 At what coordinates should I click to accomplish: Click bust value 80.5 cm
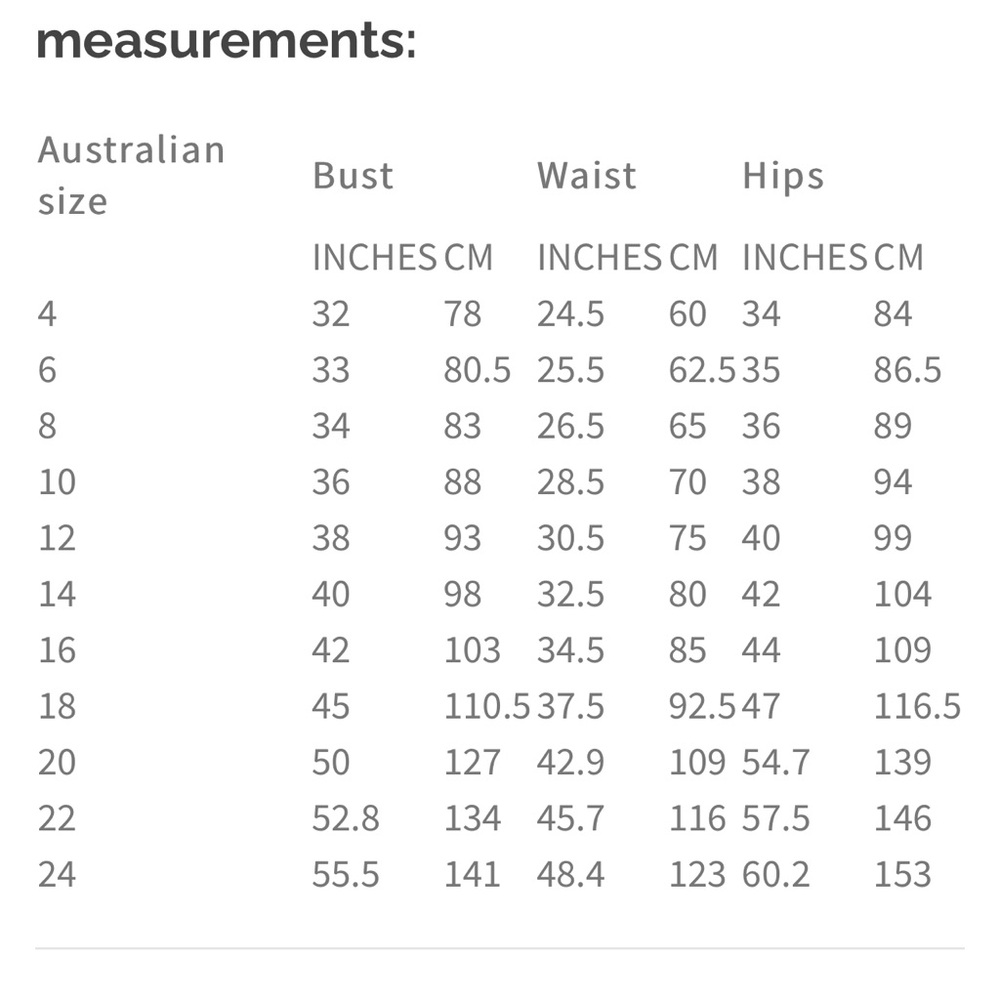[477, 370]
